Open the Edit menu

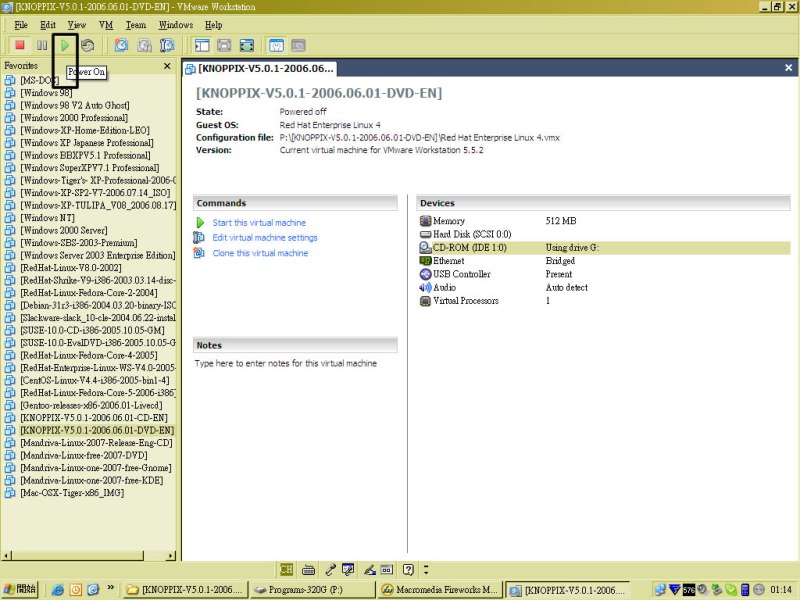48,24
